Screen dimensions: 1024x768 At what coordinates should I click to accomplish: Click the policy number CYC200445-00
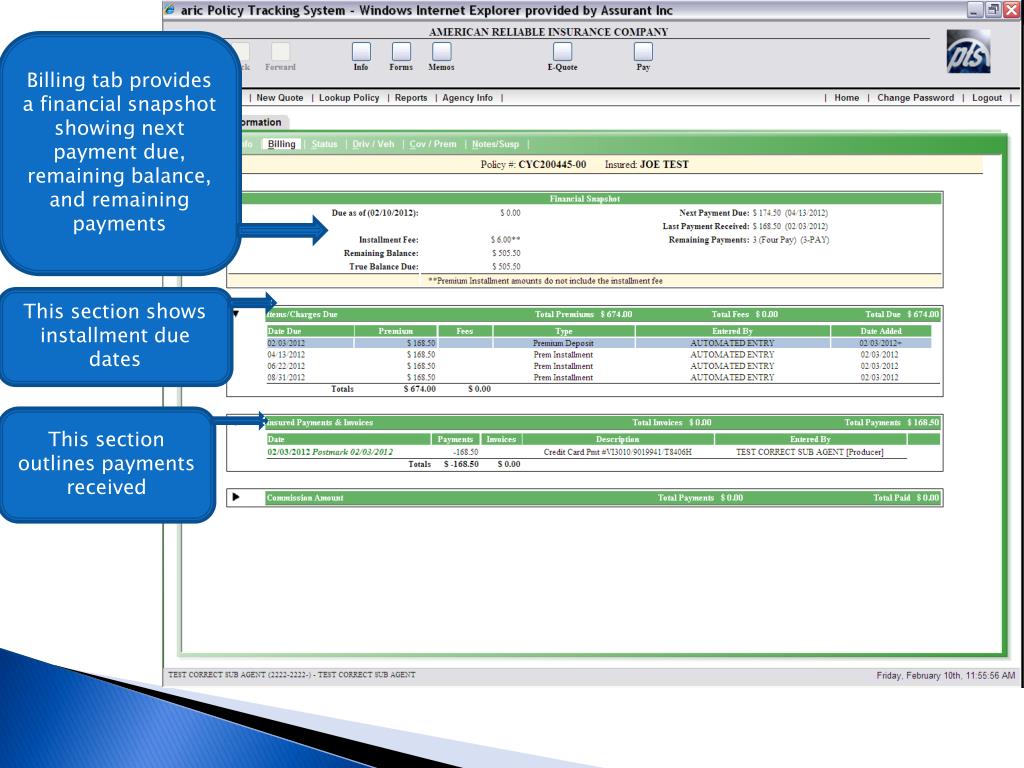point(552,165)
